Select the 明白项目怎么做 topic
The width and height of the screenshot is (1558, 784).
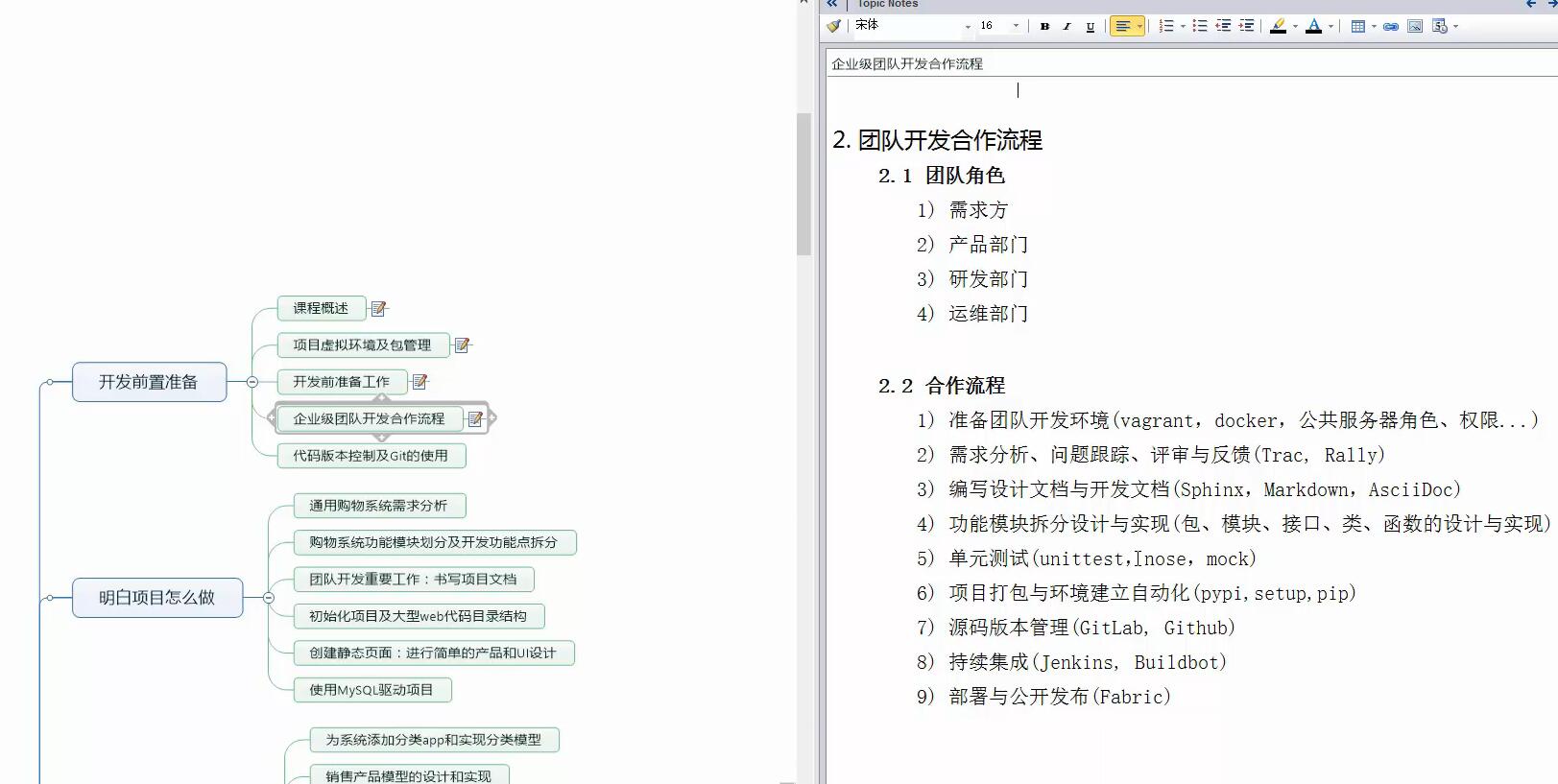click(157, 598)
